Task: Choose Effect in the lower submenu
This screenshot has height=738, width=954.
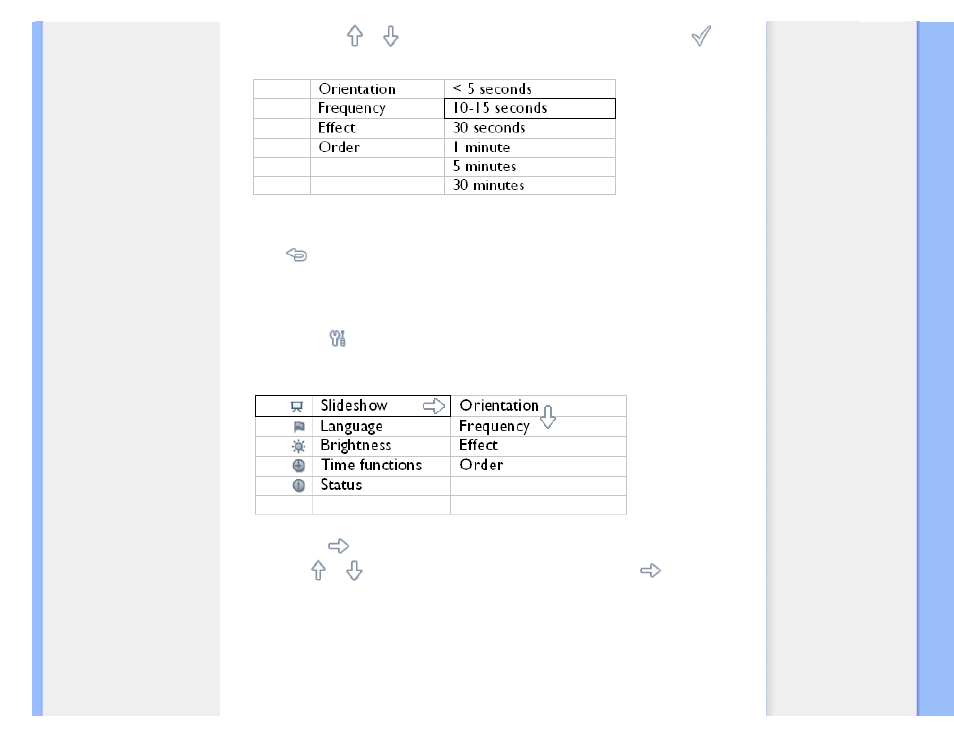Action: [478, 445]
